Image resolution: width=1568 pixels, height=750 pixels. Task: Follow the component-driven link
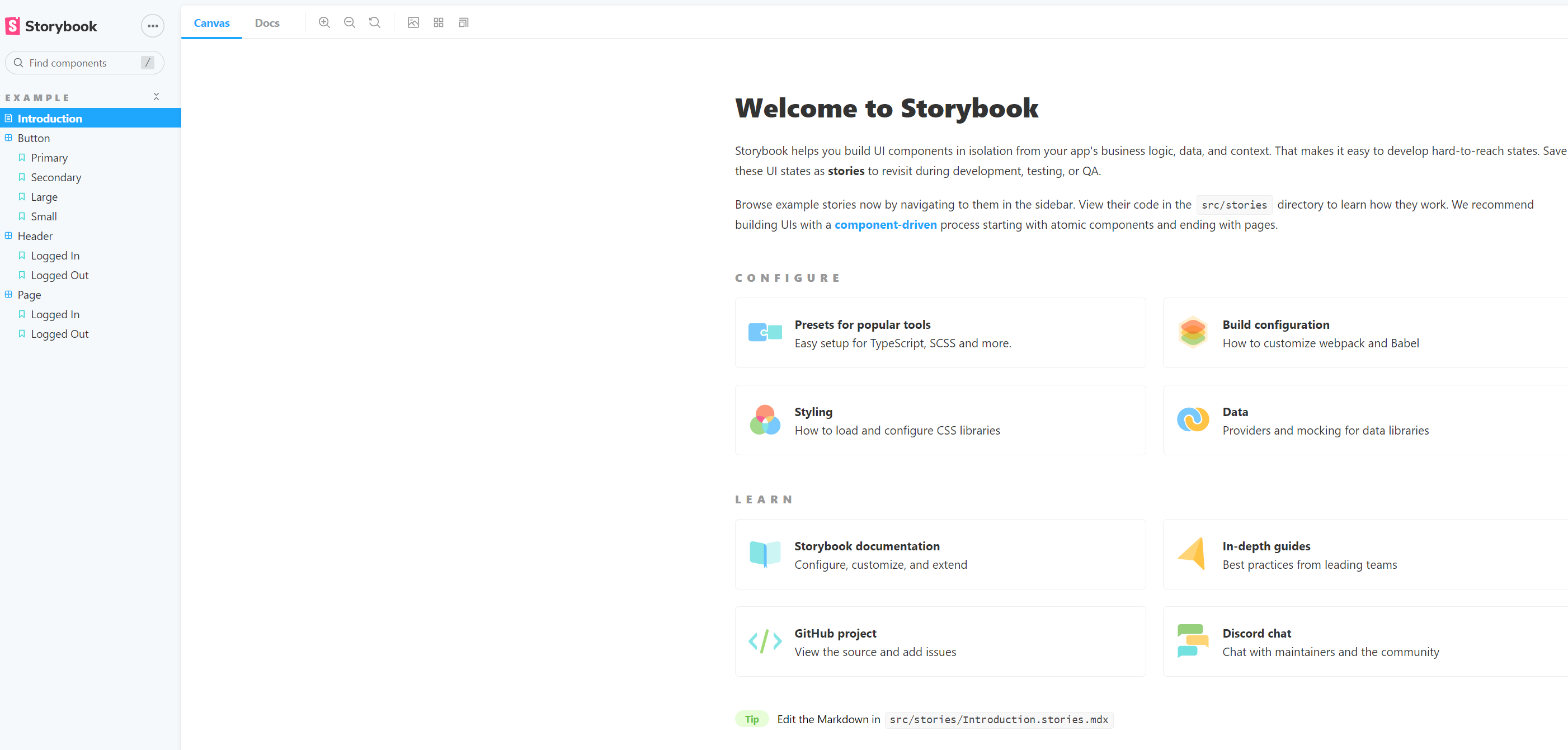tap(886, 225)
